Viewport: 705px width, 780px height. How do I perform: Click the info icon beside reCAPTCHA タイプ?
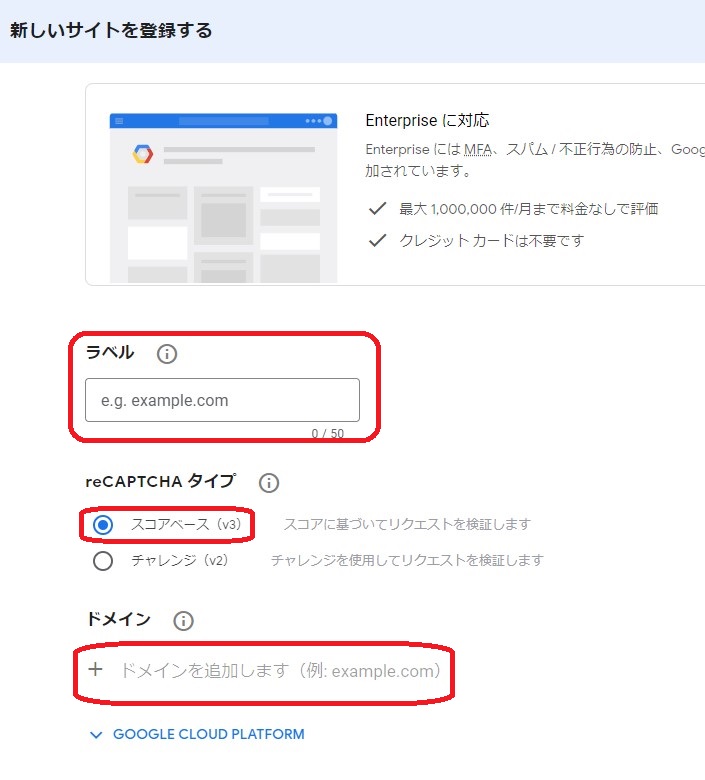(268, 483)
